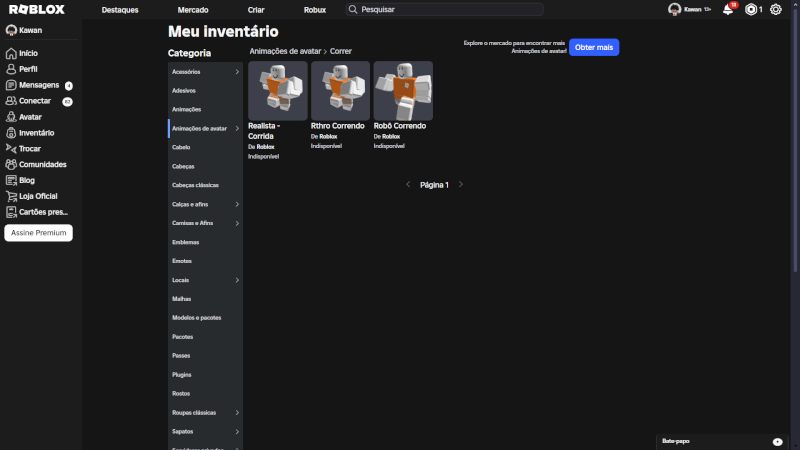Click the Kawan avatar in top bar
The width and height of the screenshot is (800, 450).
pos(674,9)
